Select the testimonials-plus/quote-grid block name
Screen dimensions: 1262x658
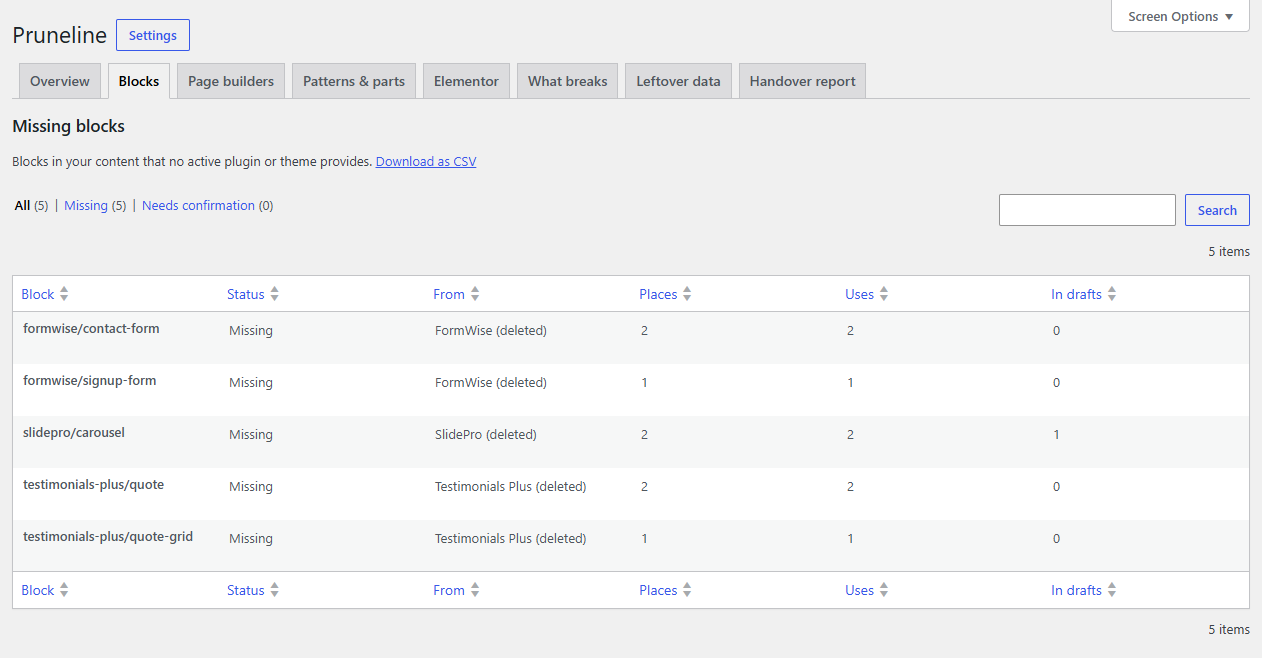click(108, 536)
